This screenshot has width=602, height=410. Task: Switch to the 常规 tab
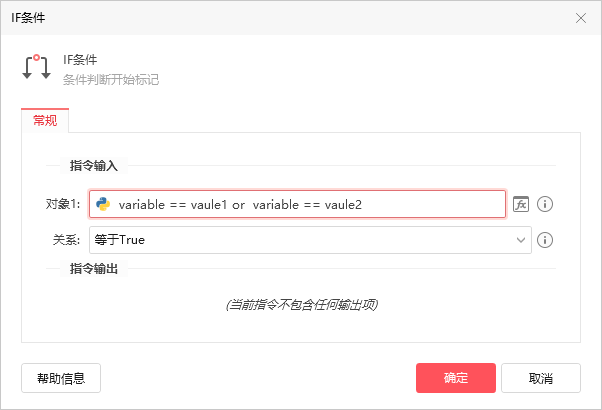45,121
